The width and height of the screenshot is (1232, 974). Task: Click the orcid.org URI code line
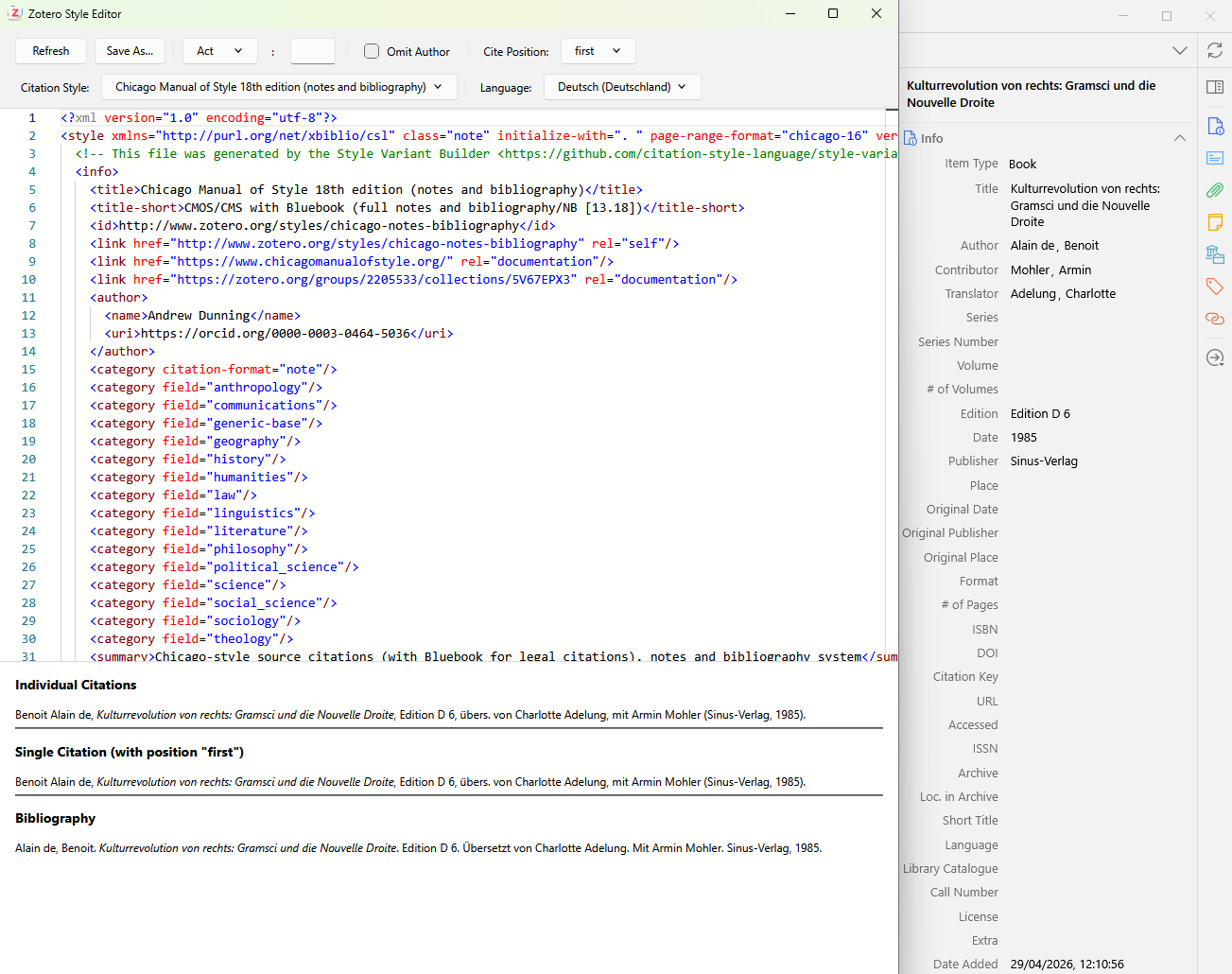[279, 334]
